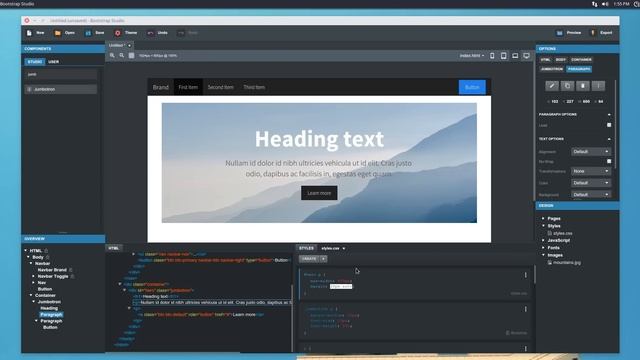Click the Preview icon
Viewport: 640px width, 360px height.
560,33
